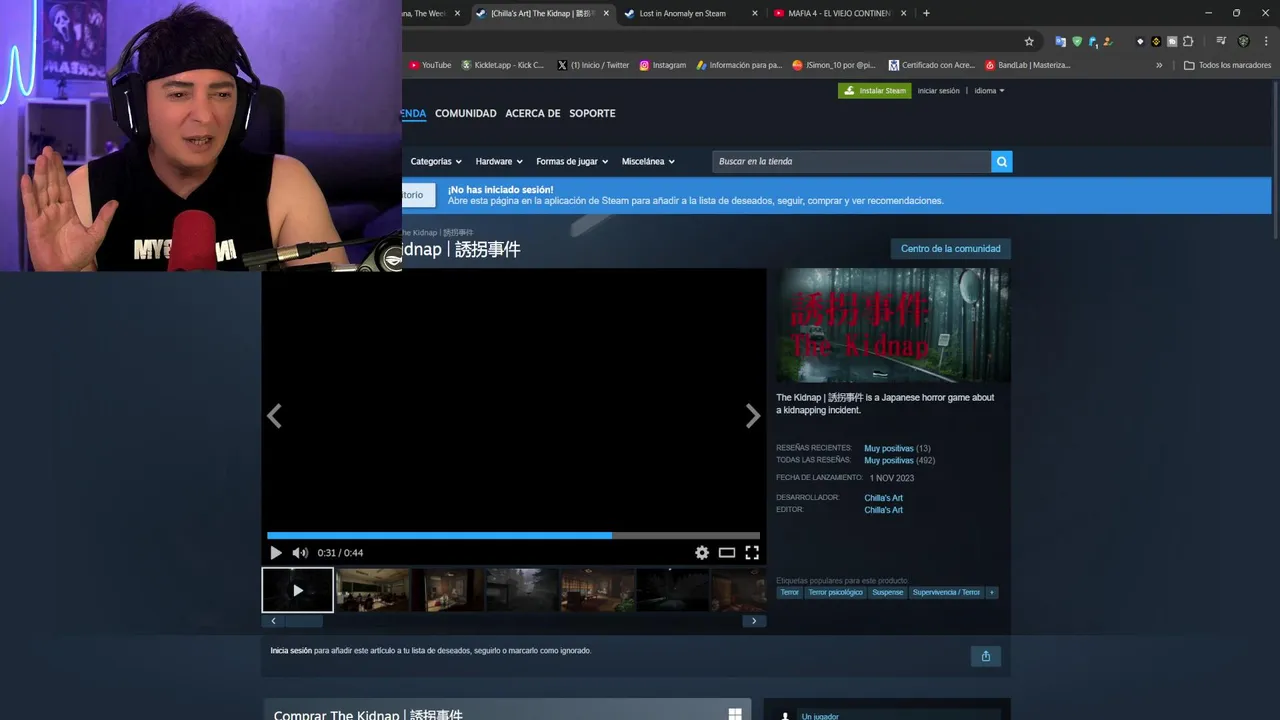Open developer Chilla's Art link
1280x720 pixels.
tap(883, 498)
